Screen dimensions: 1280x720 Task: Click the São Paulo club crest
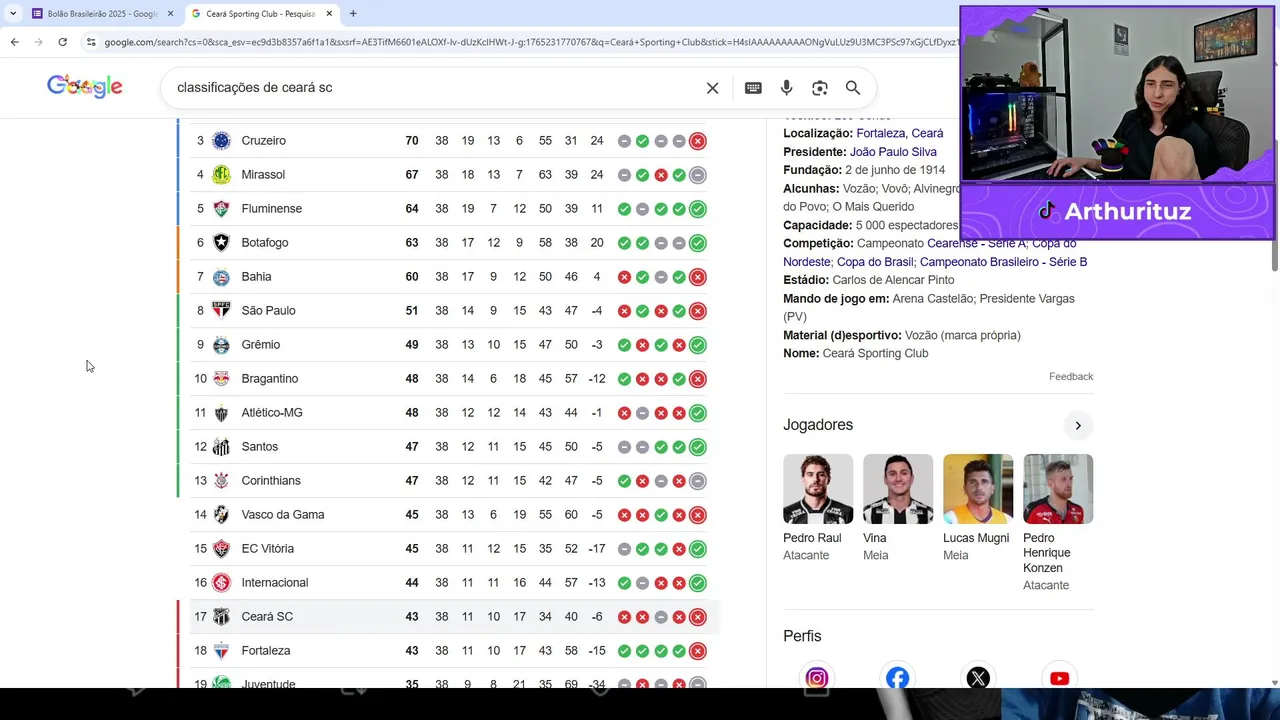click(221, 311)
